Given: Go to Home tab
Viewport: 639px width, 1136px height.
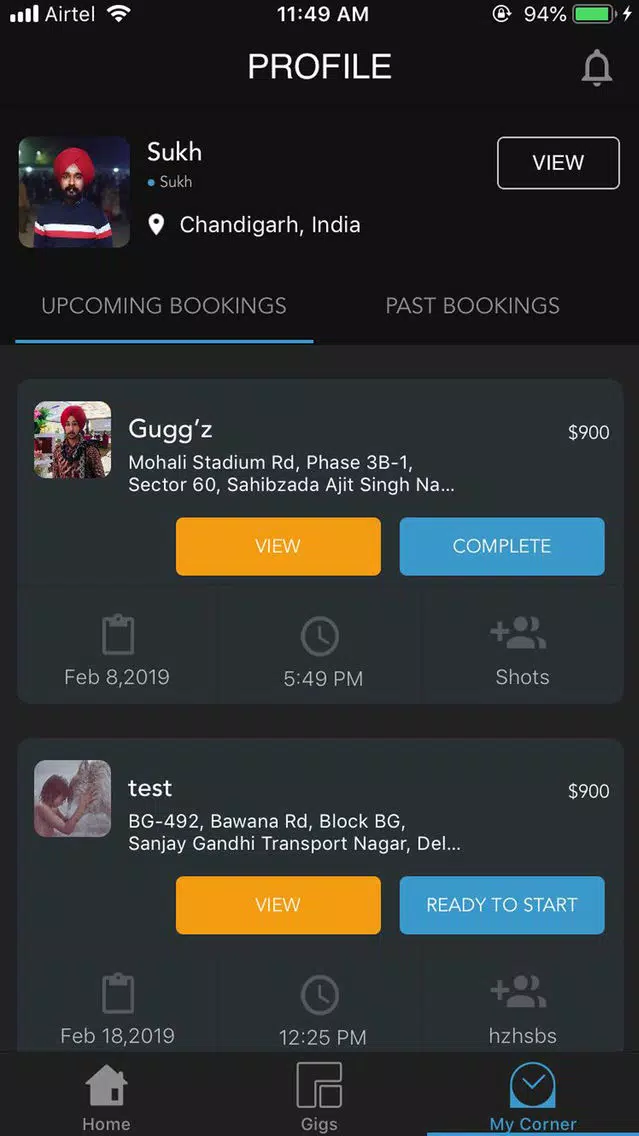Looking at the screenshot, I should [x=106, y=1096].
